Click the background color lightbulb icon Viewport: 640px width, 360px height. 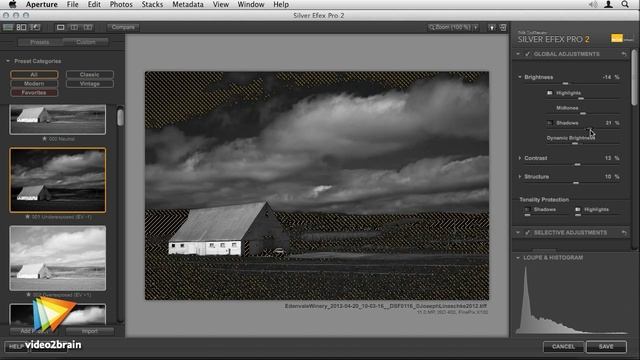point(492,27)
